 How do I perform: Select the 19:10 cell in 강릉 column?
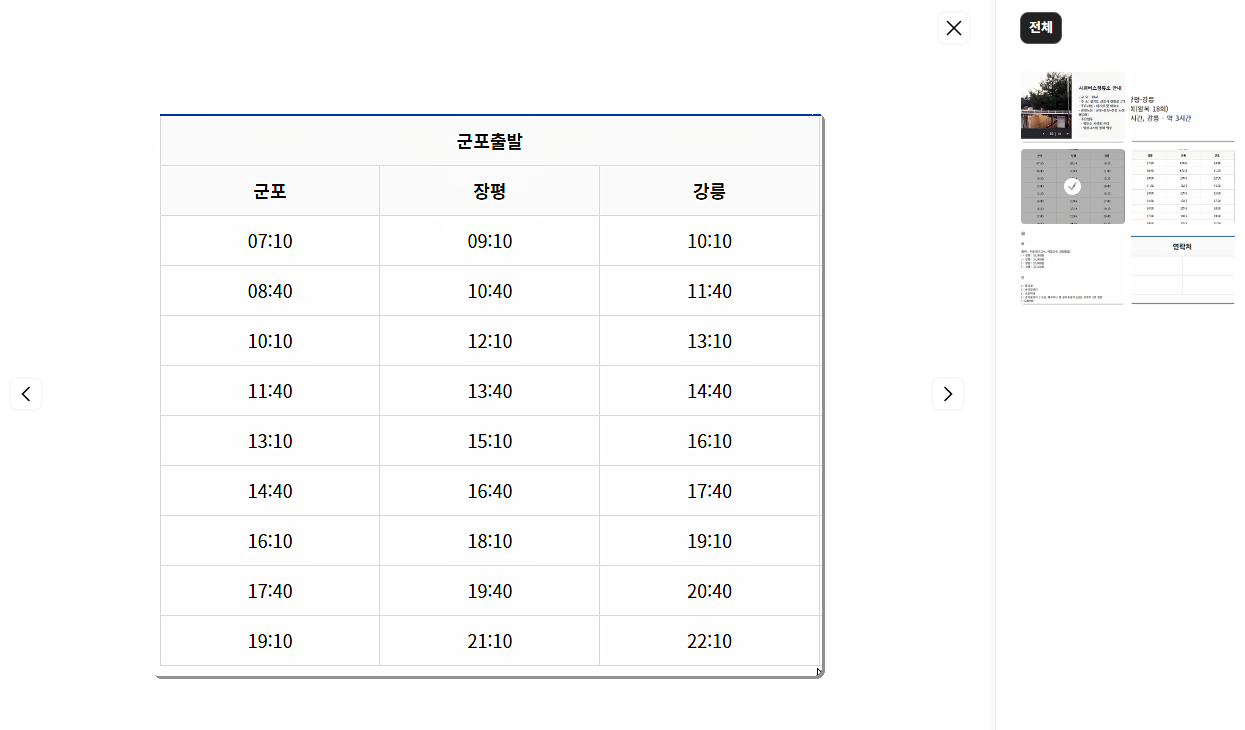click(710, 541)
